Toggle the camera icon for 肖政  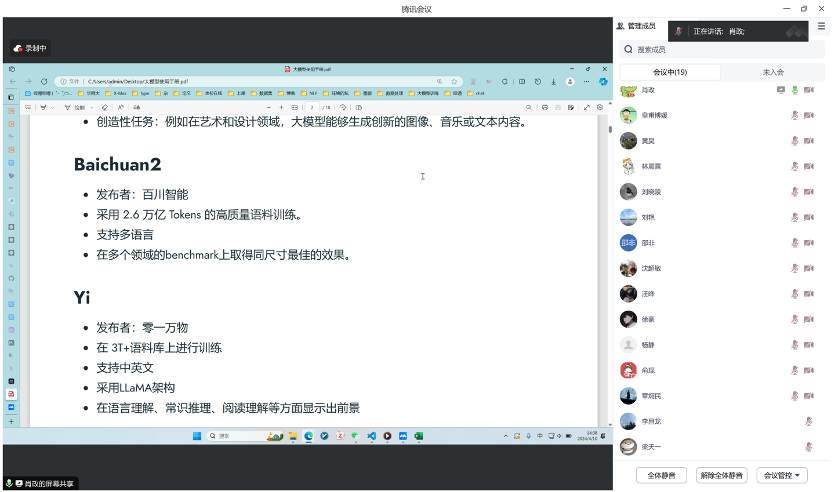click(x=809, y=90)
